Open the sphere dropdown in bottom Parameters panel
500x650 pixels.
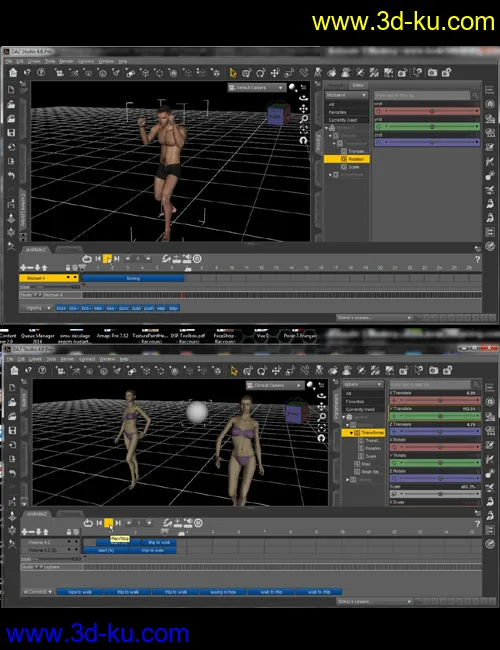(363, 384)
